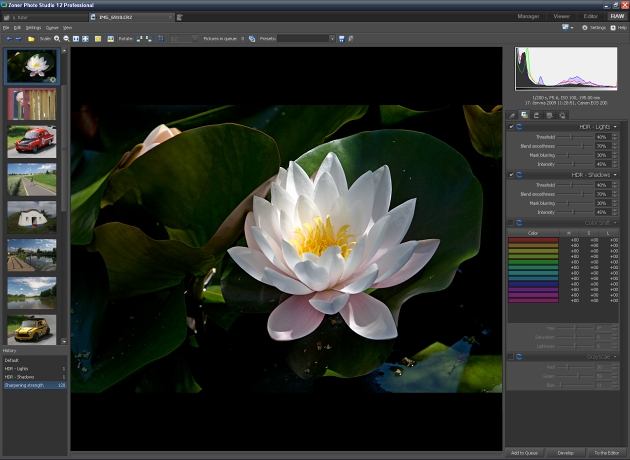Save preset with the disk icon
The height and width of the screenshot is (460, 630).
(342, 39)
